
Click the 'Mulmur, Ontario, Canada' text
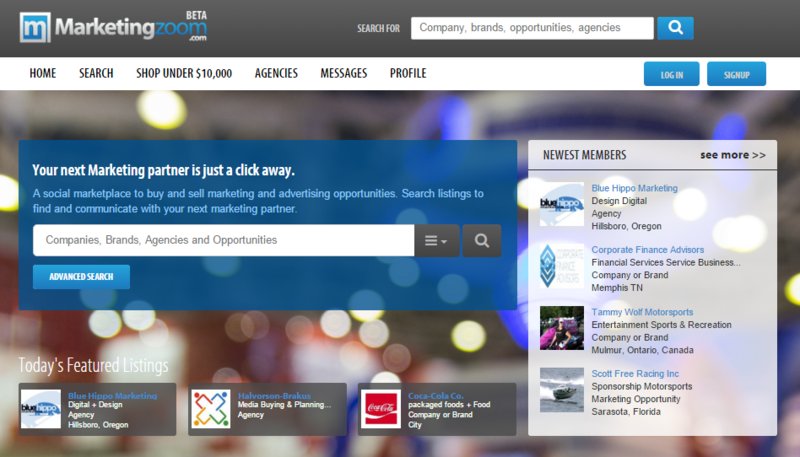coord(642,350)
